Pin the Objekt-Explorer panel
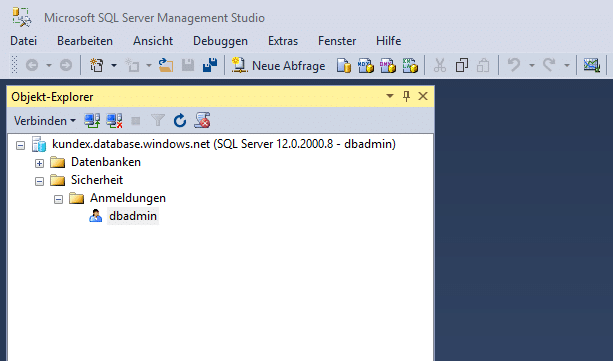Image resolution: width=613 pixels, height=361 pixels. coord(407,96)
